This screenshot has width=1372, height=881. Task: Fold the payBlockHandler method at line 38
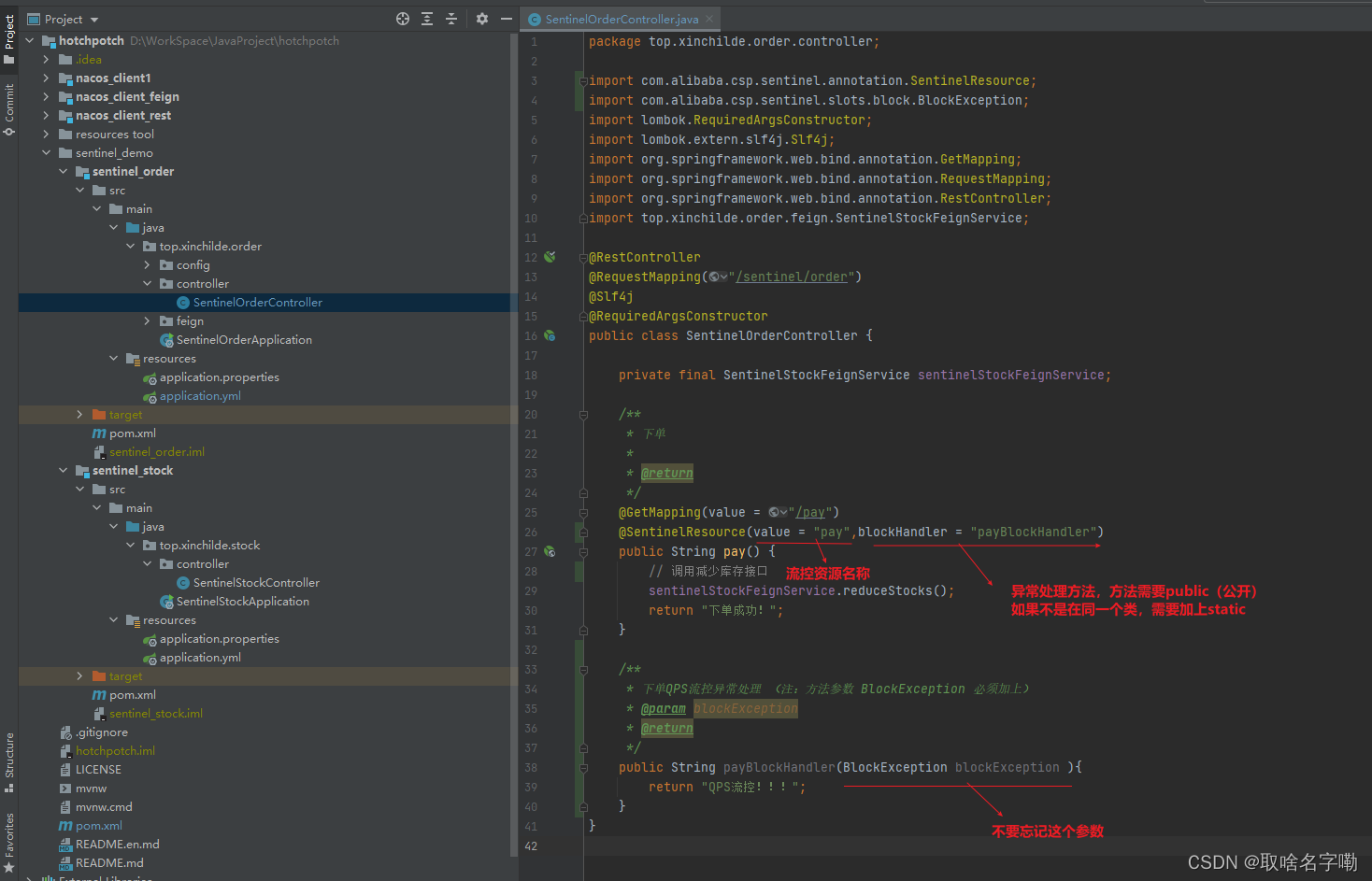pyautogui.click(x=583, y=768)
